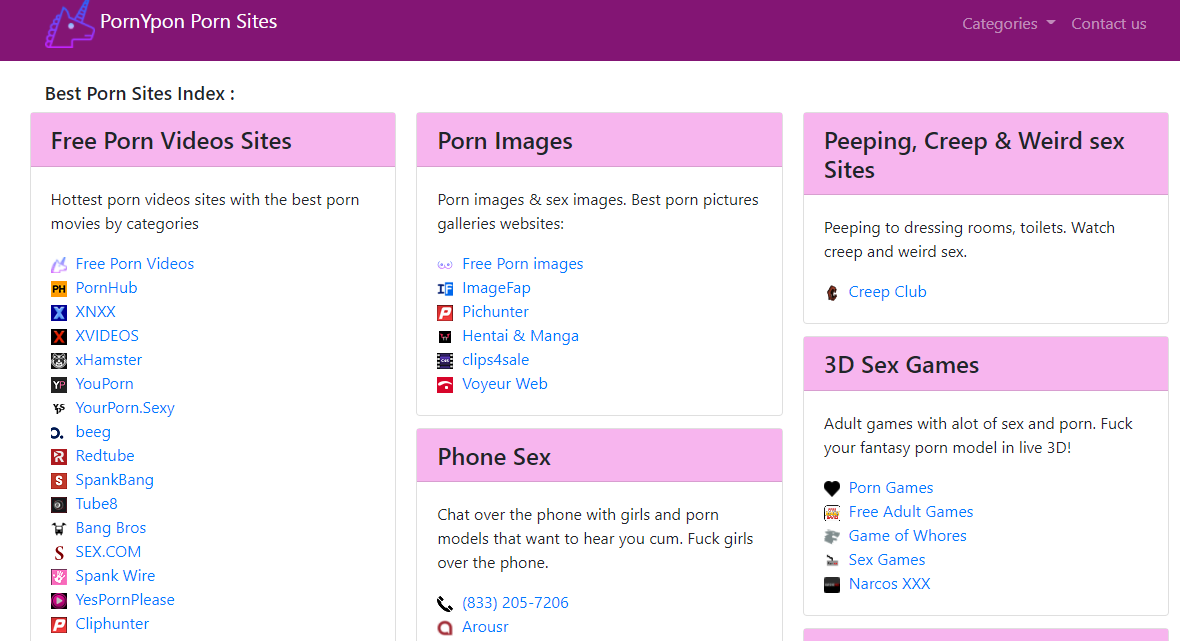This screenshot has width=1180, height=641.
Task: Open the Porn Games link
Action: [x=891, y=488]
